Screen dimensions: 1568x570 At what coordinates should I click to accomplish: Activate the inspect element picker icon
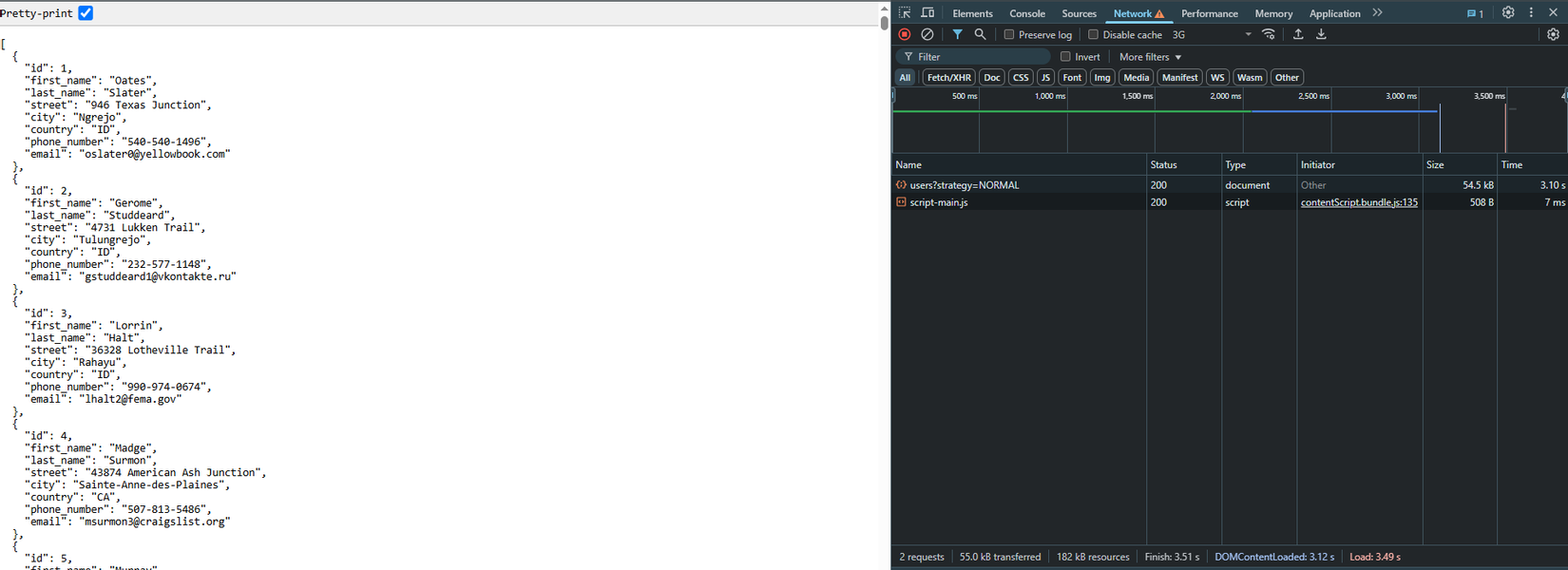tap(905, 12)
